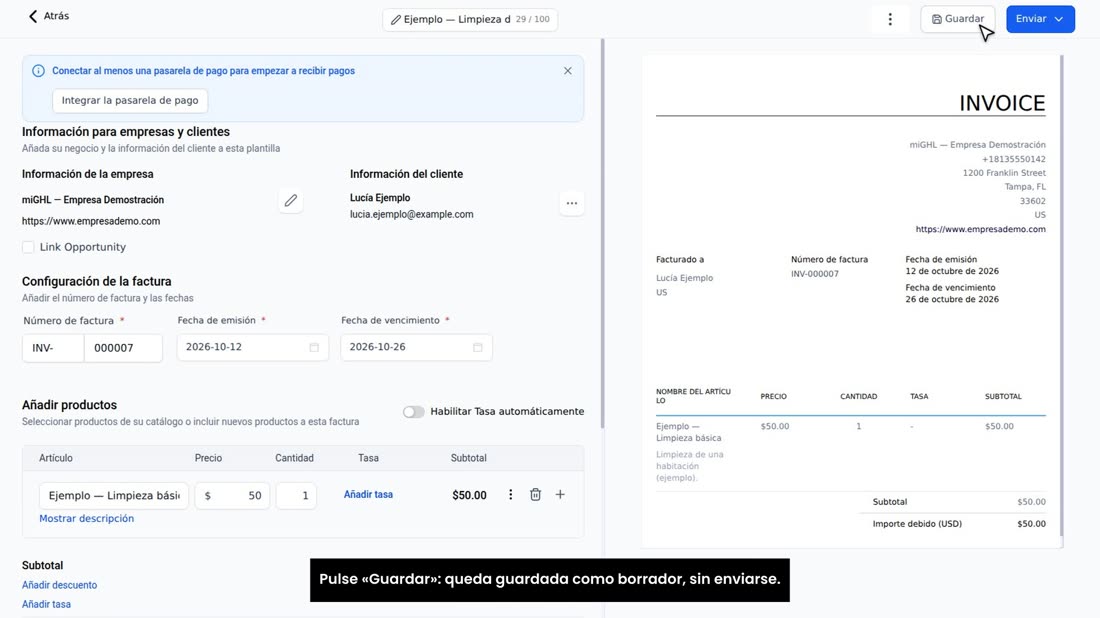Click the email lucia.ejemplo@example.com
Image resolution: width=1100 pixels, height=618 pixels.
coord(412,215)
